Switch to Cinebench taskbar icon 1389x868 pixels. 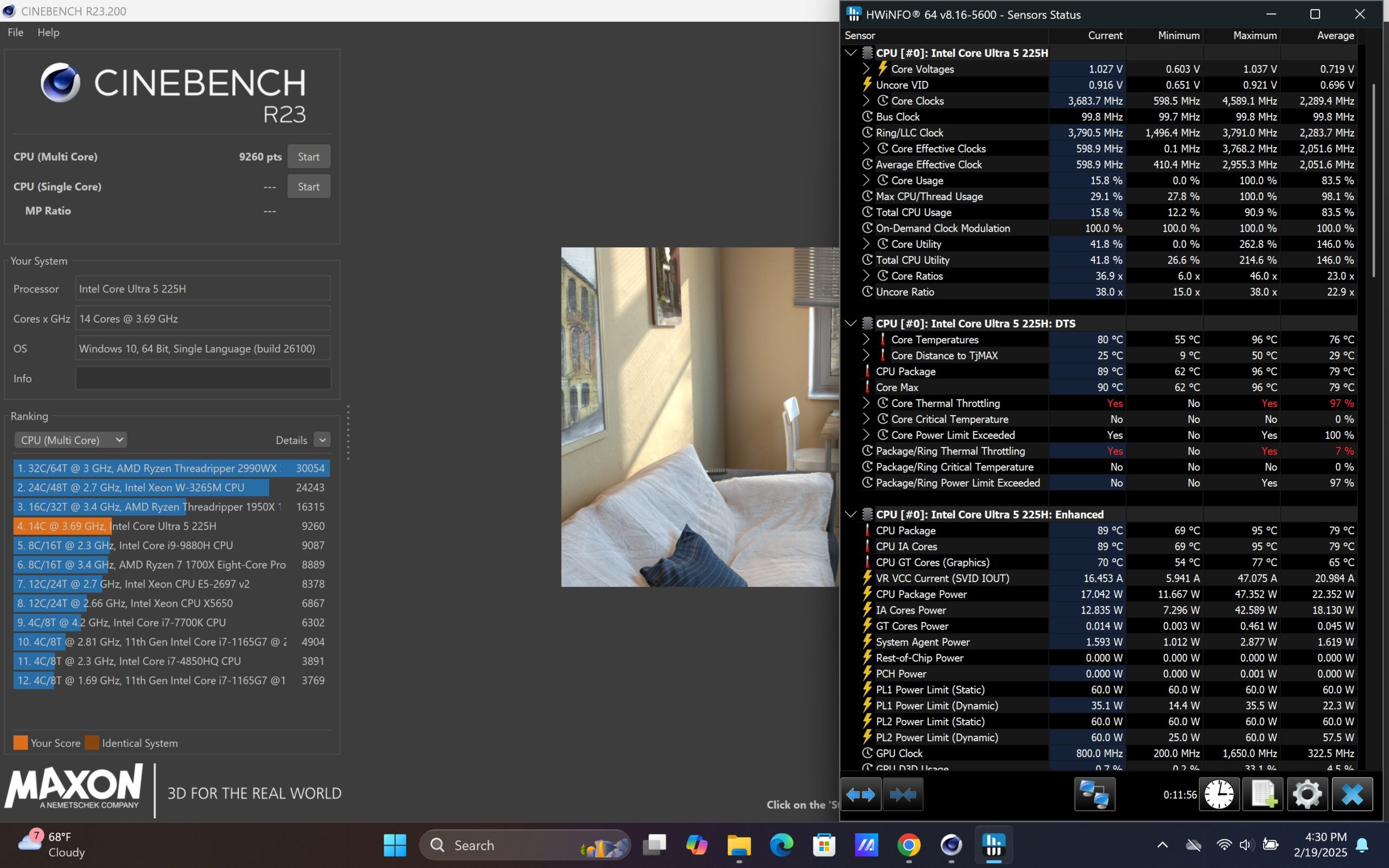[x=951, y=845]
